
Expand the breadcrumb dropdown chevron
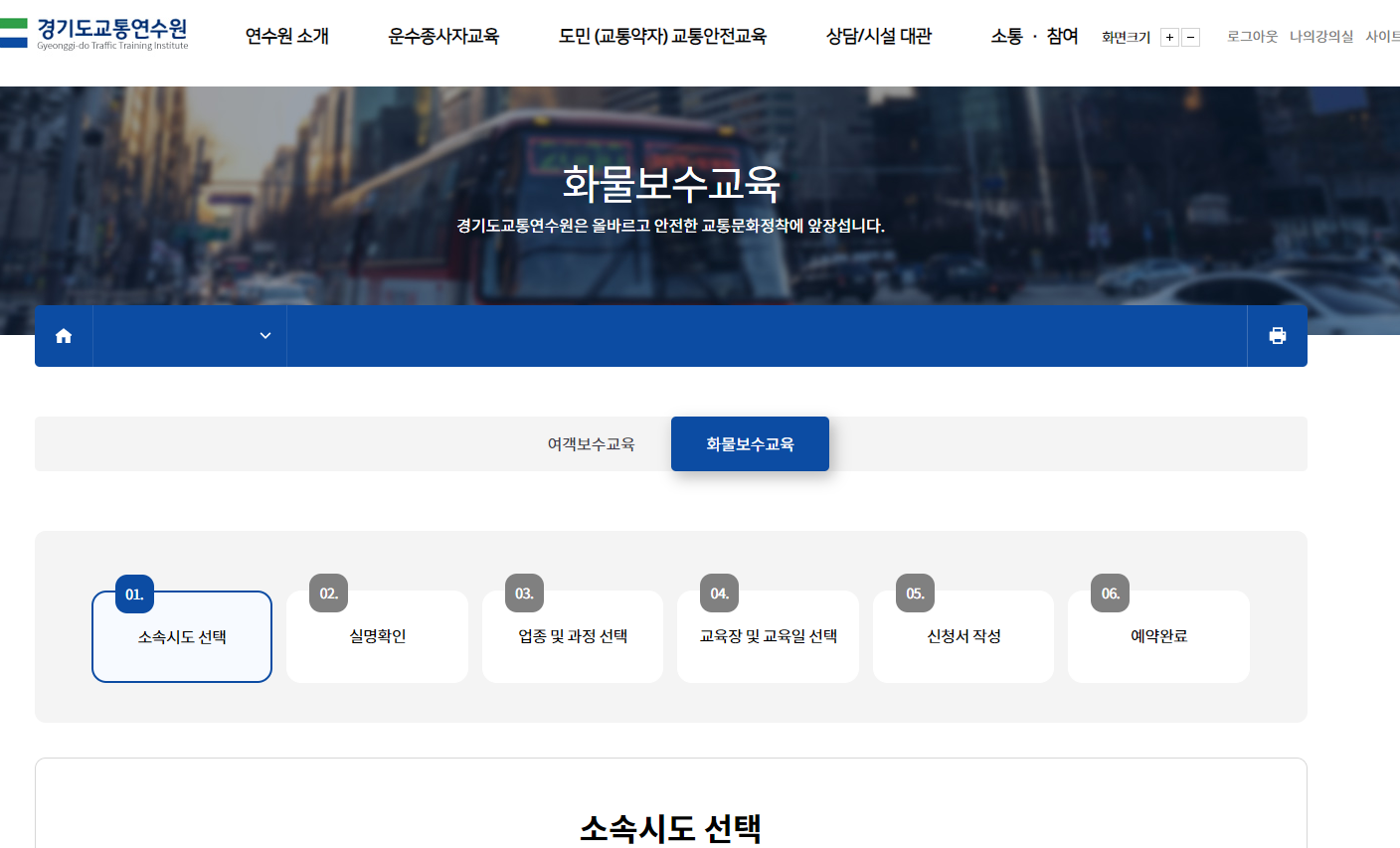(264, 336)
